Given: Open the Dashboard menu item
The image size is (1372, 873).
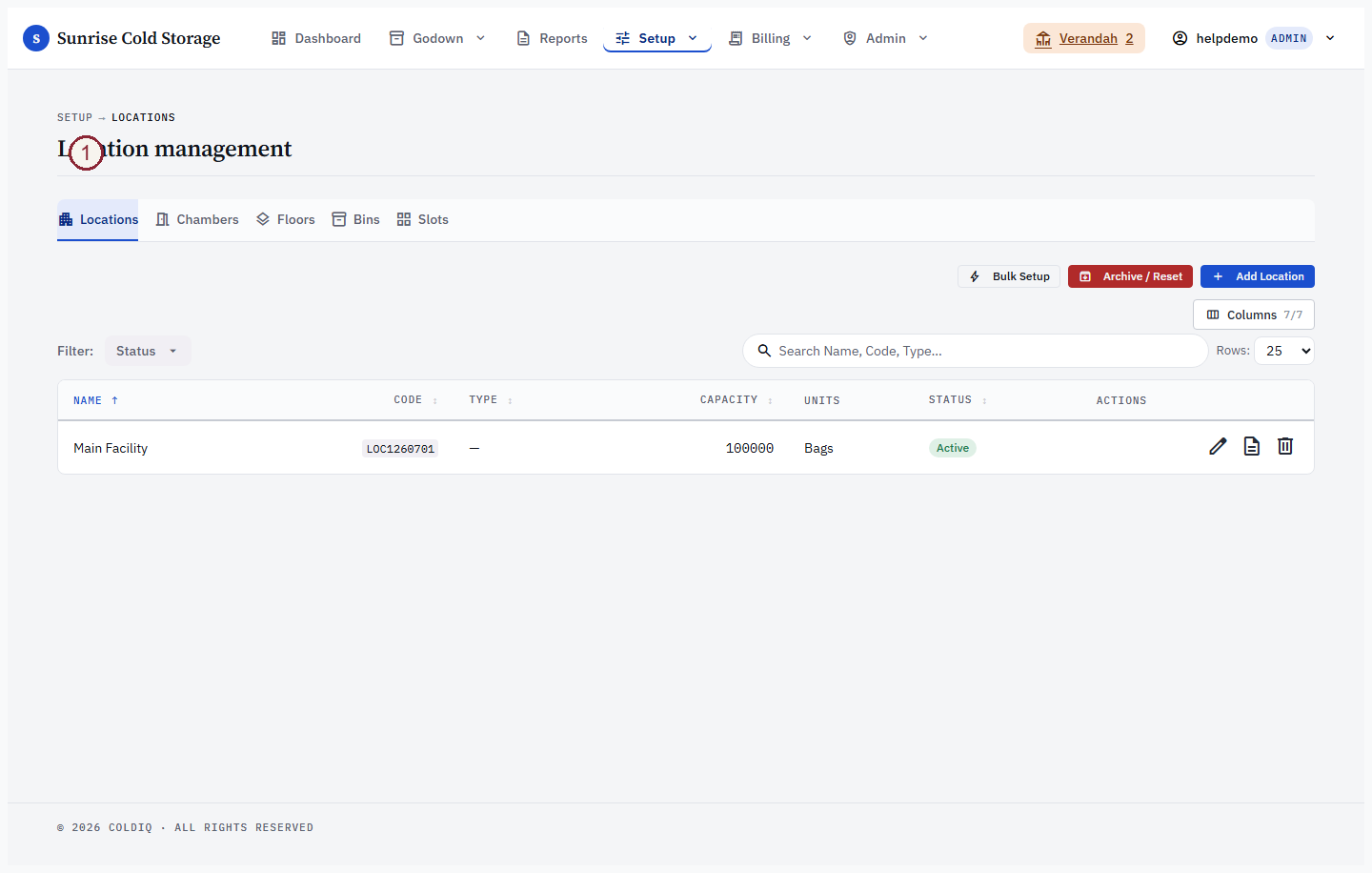Looking at the screenshot, I should pos(316,38).
